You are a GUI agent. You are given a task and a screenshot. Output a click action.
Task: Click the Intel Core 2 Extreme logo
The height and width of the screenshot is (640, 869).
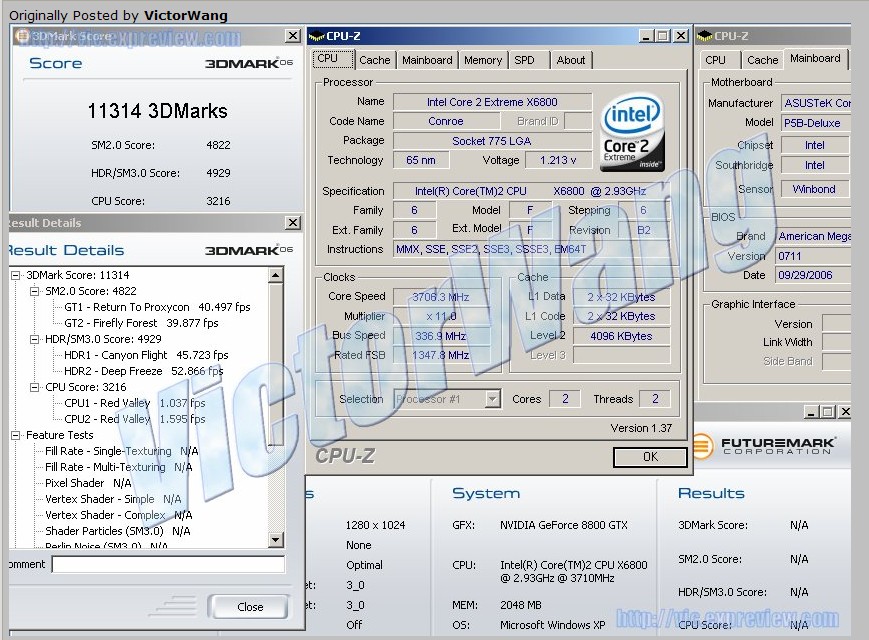coord(632,131)
